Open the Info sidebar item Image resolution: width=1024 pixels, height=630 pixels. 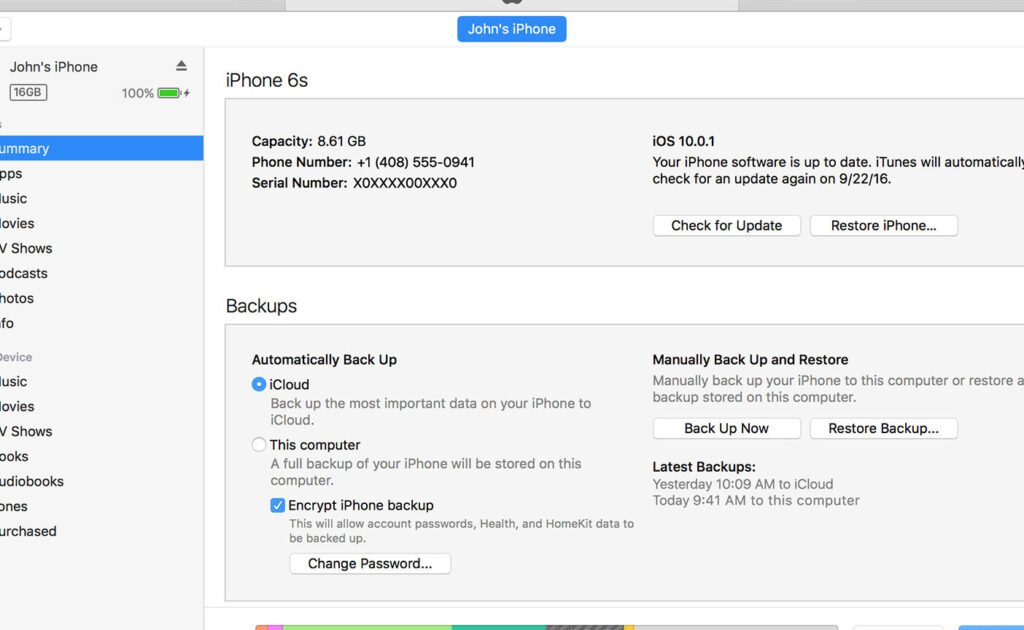[101, 323]
